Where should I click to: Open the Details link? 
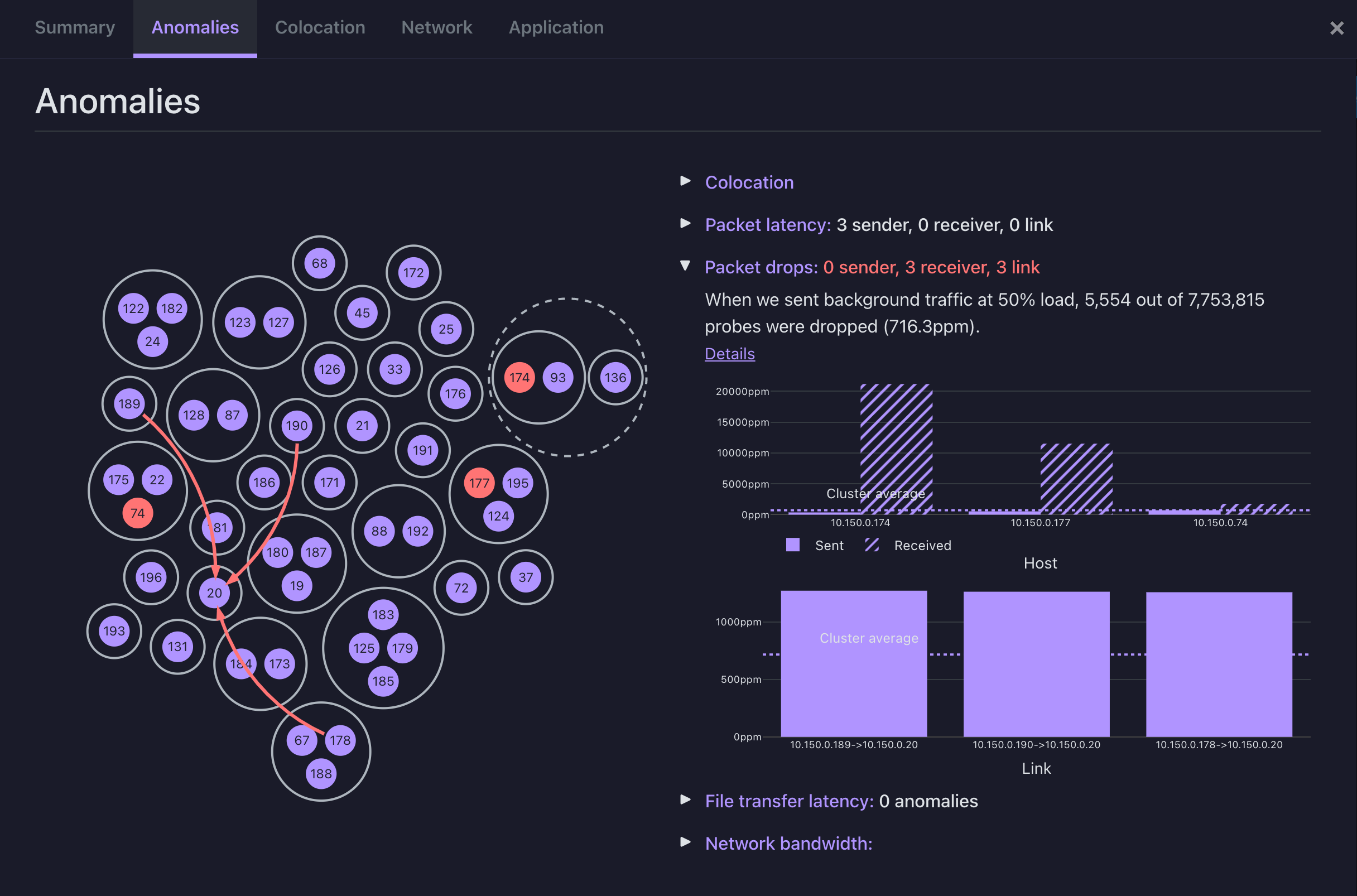pyautogui.click(x=729, y=354)
